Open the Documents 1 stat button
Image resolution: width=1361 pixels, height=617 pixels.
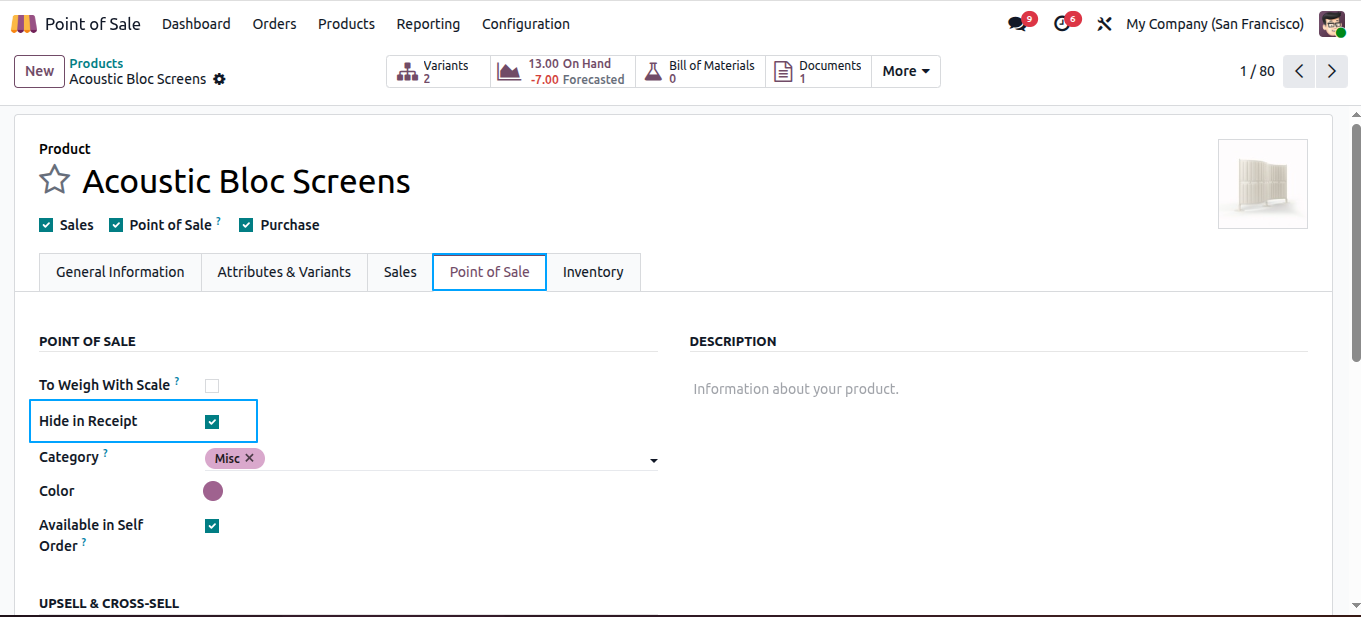tap(818, 71)
